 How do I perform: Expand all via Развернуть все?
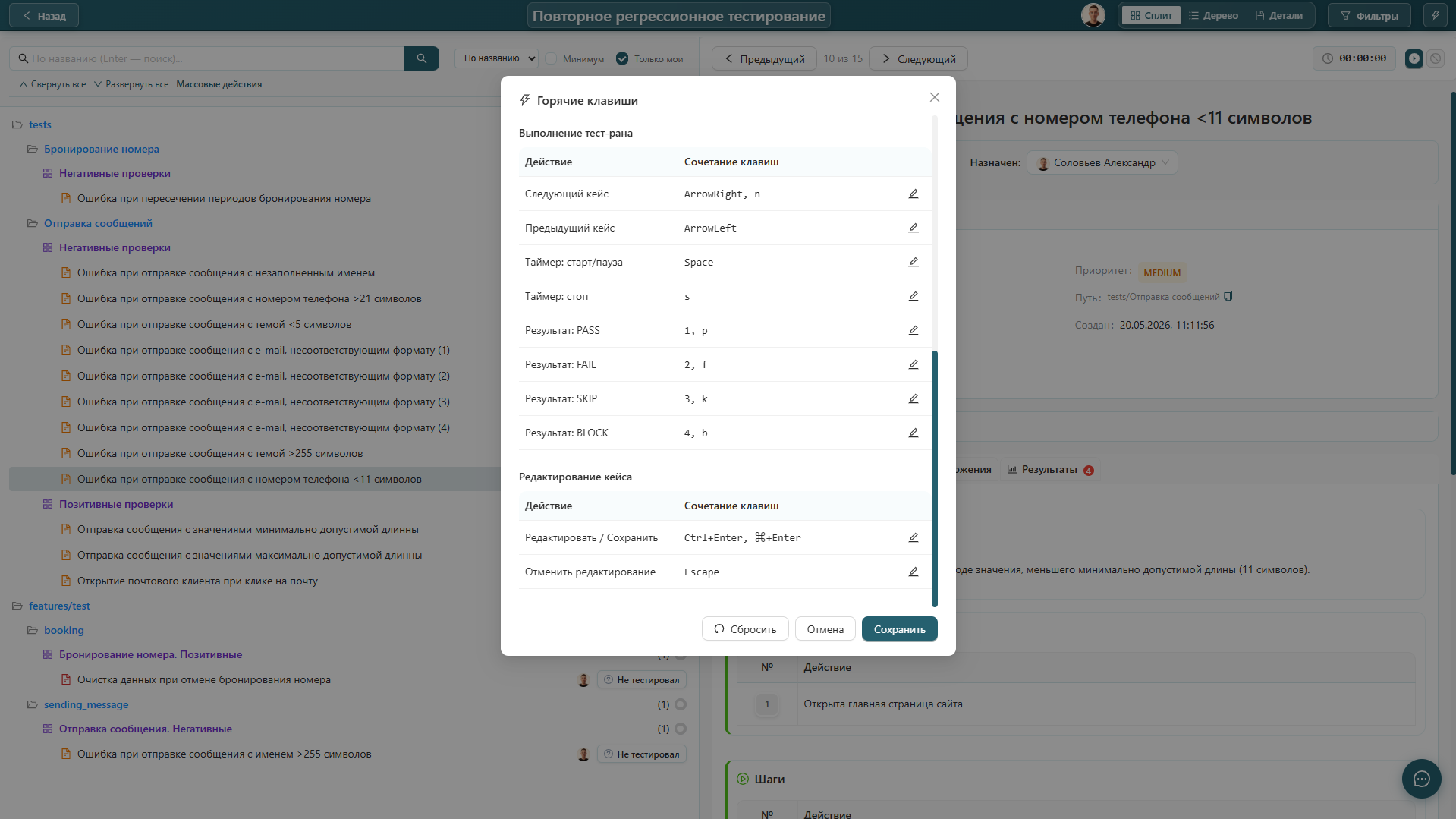pyautogui.click(x=131, y=84)
